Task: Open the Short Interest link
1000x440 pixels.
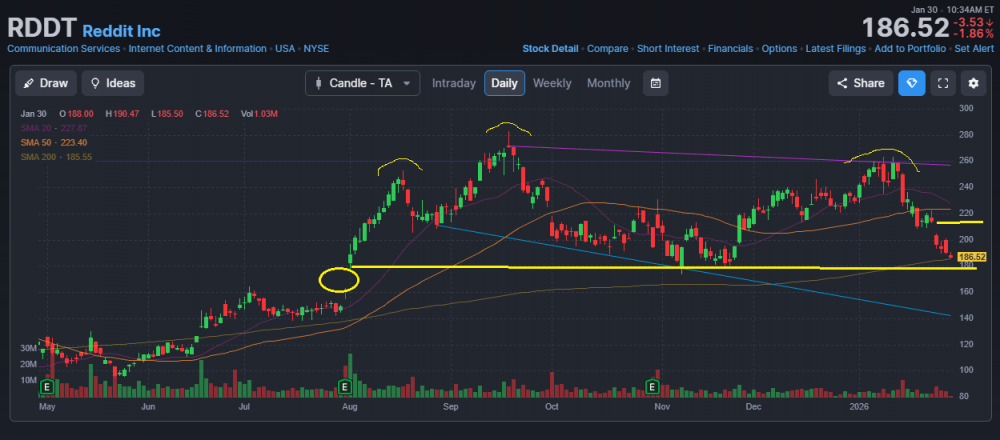Action: (669, 48)
